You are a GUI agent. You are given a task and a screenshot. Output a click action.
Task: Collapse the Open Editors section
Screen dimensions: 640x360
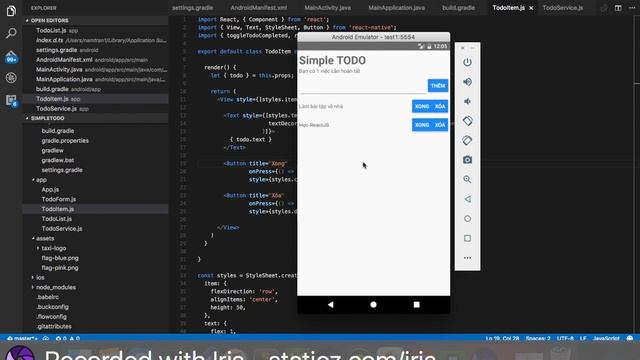click(x=95, y=20)
